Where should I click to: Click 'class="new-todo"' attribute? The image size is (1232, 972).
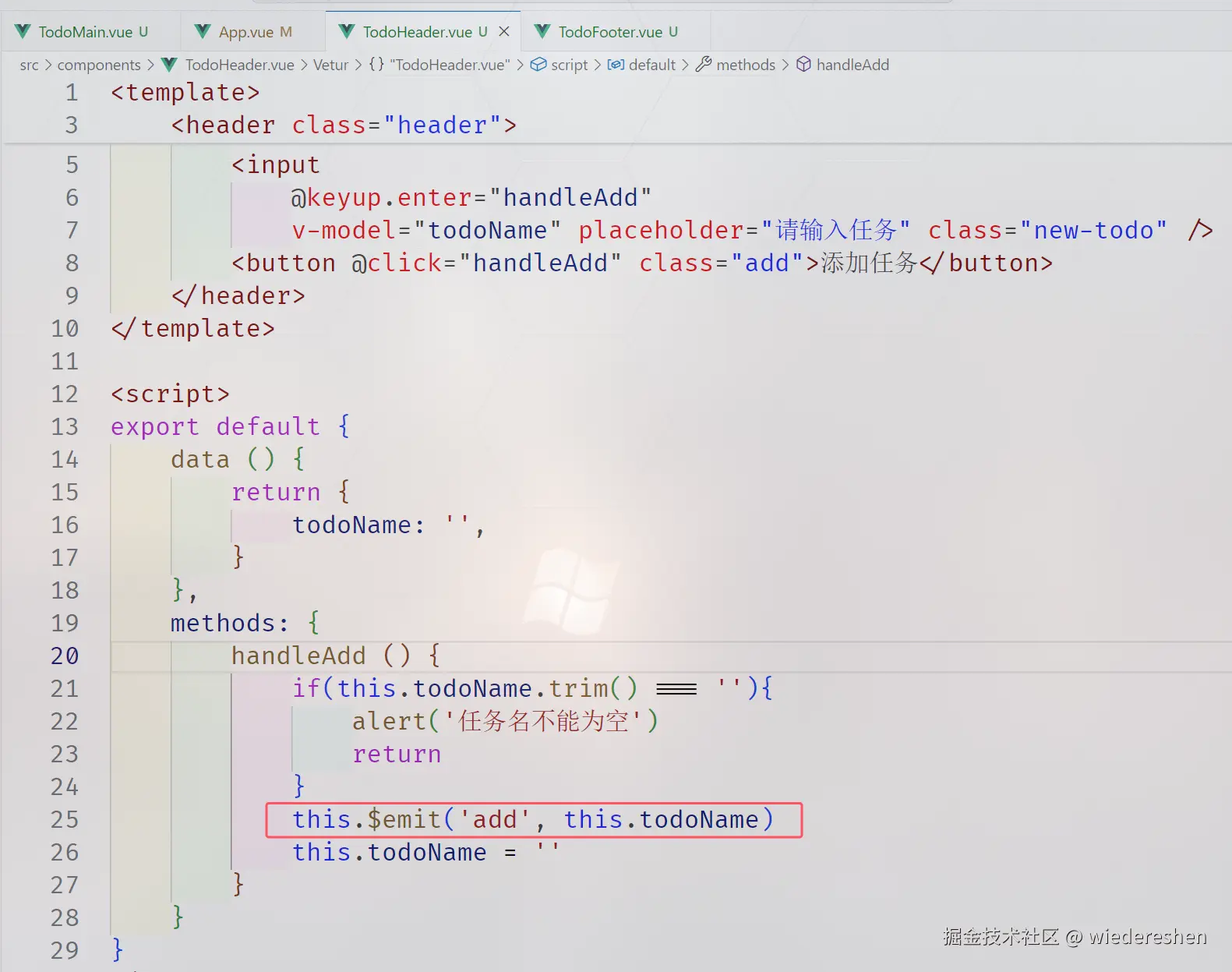pyautogui.click(x=1047, y=230)
